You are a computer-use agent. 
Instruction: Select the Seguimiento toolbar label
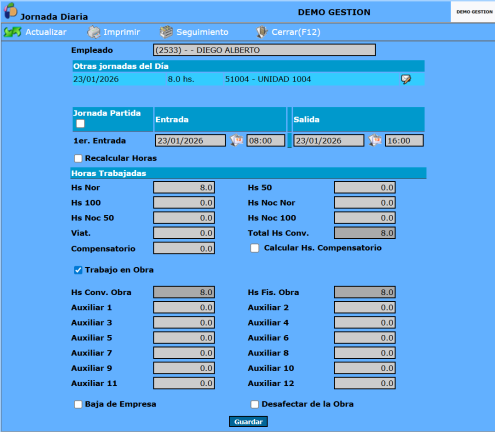click(202, 32)
